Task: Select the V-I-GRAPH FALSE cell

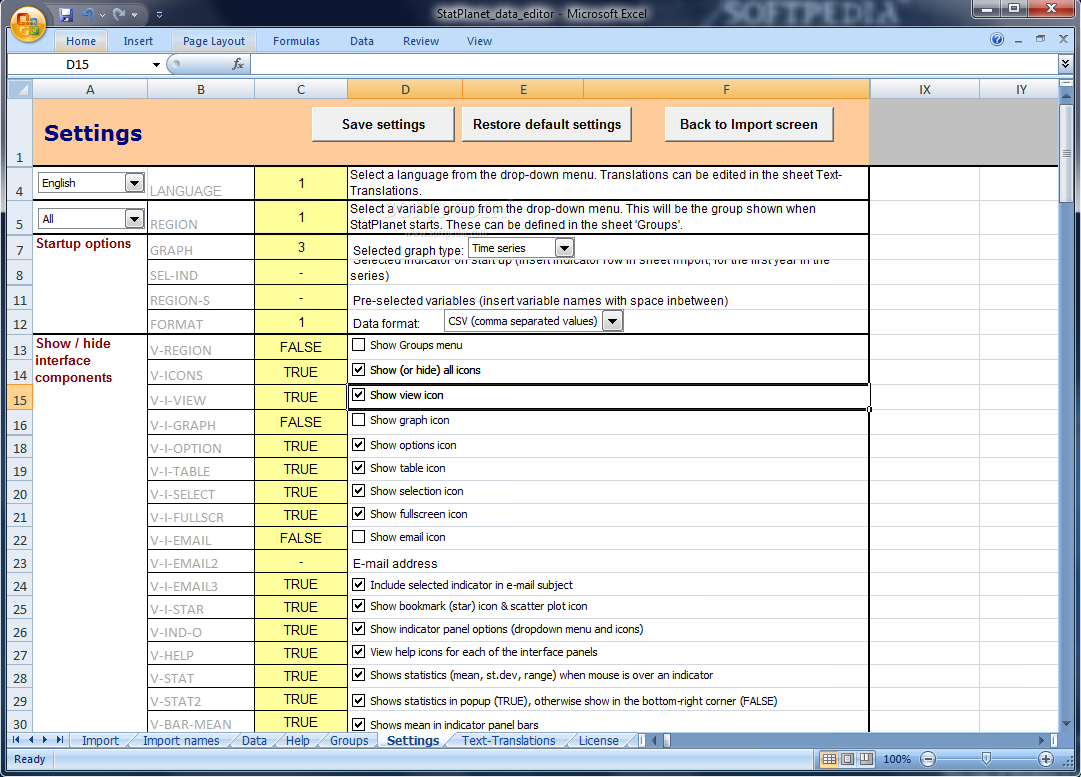Action: coord(301,422)
